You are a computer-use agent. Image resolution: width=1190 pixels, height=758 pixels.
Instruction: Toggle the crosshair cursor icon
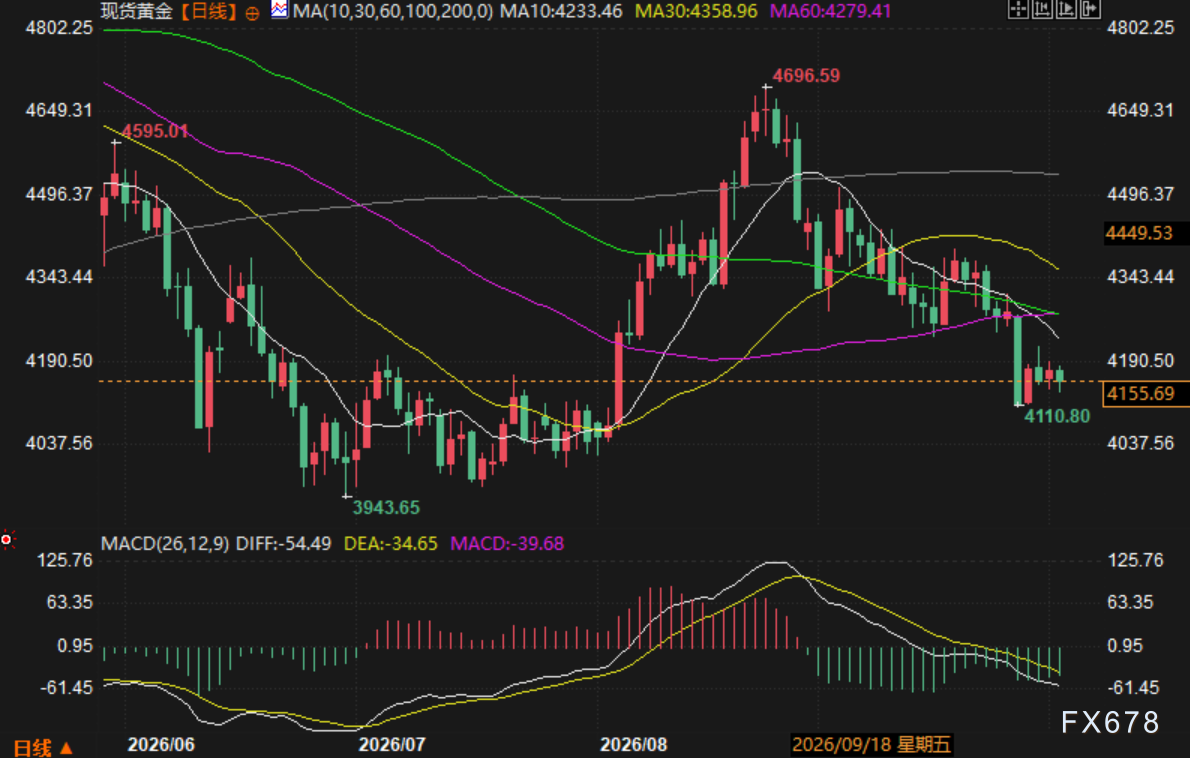point(1018,8)
